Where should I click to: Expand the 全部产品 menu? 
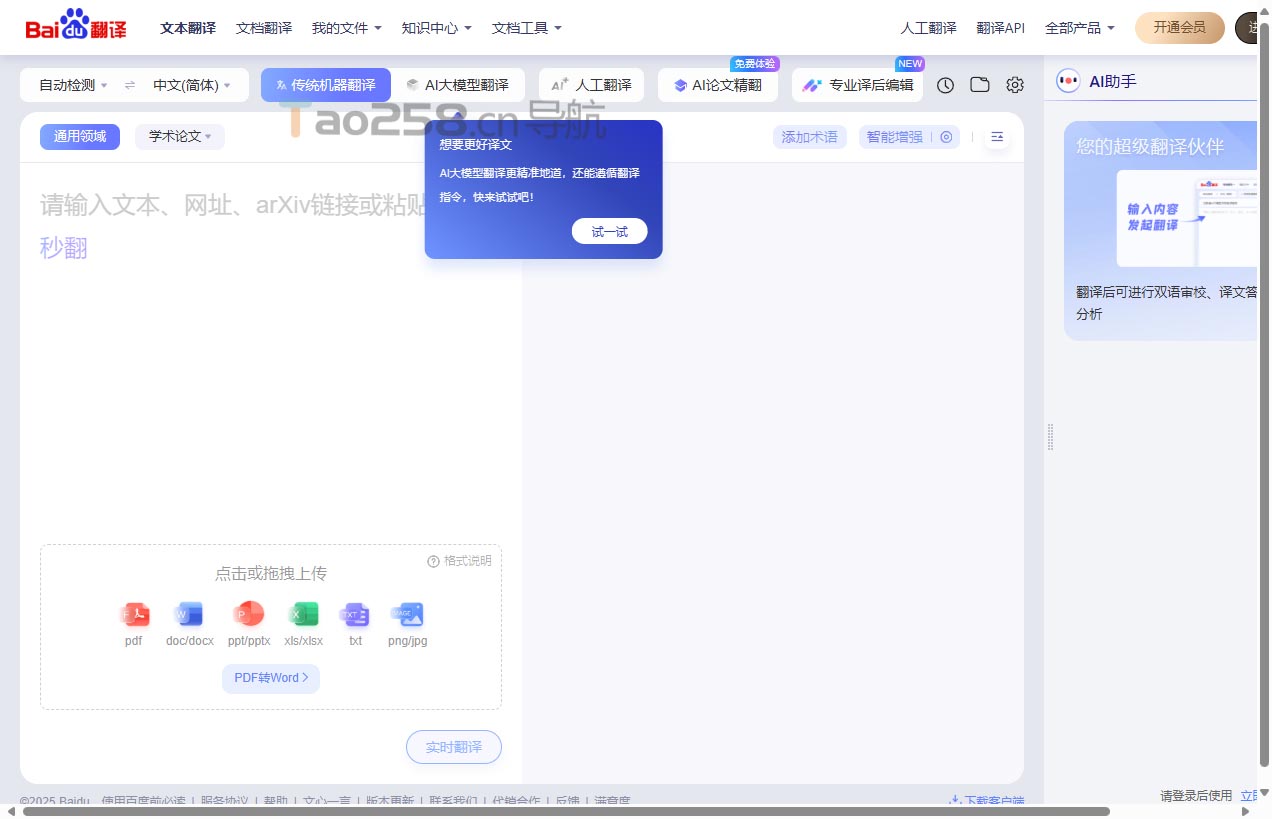[x=1080, y=28]
